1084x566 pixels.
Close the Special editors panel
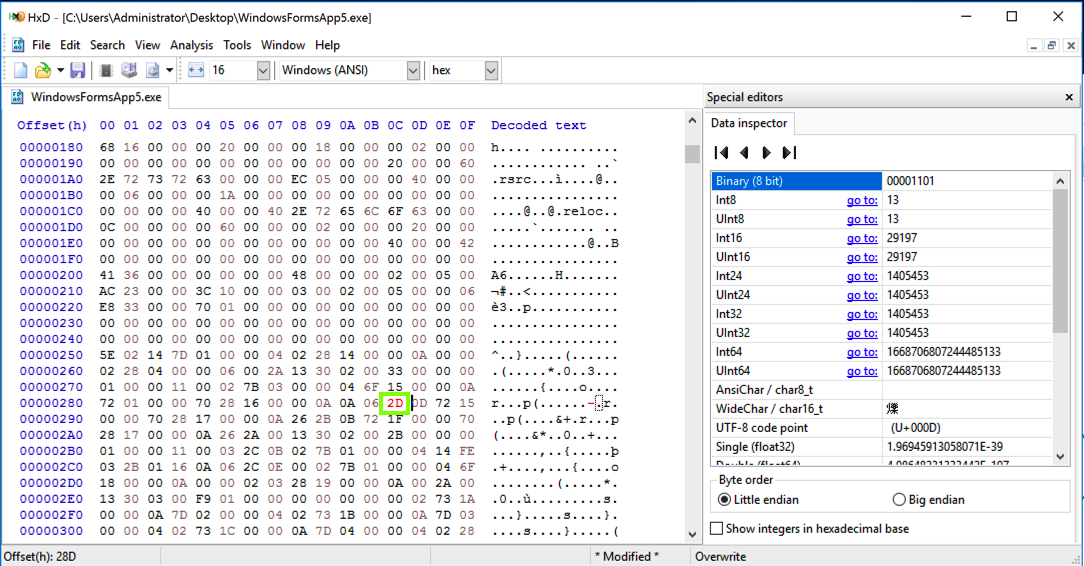(1069, 97)
